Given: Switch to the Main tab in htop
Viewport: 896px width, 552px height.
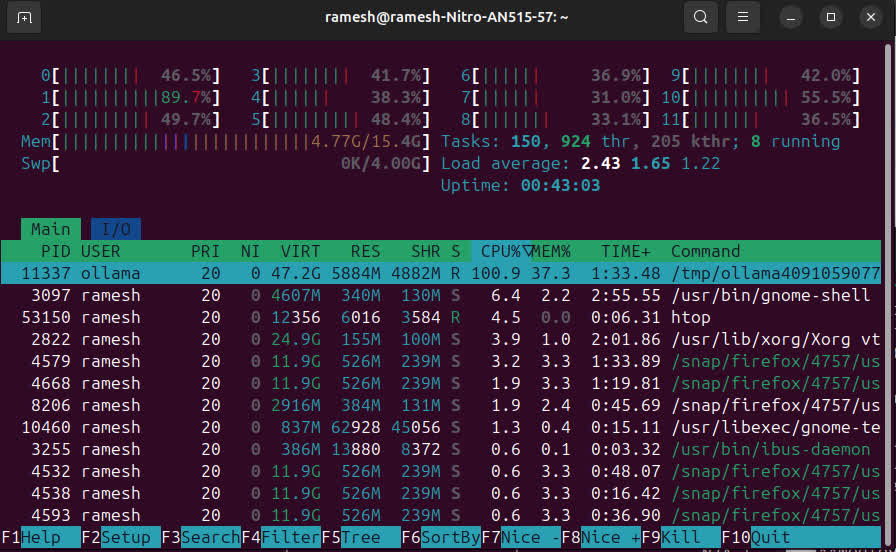Looking at the screenshot, I should click(51, 229).
